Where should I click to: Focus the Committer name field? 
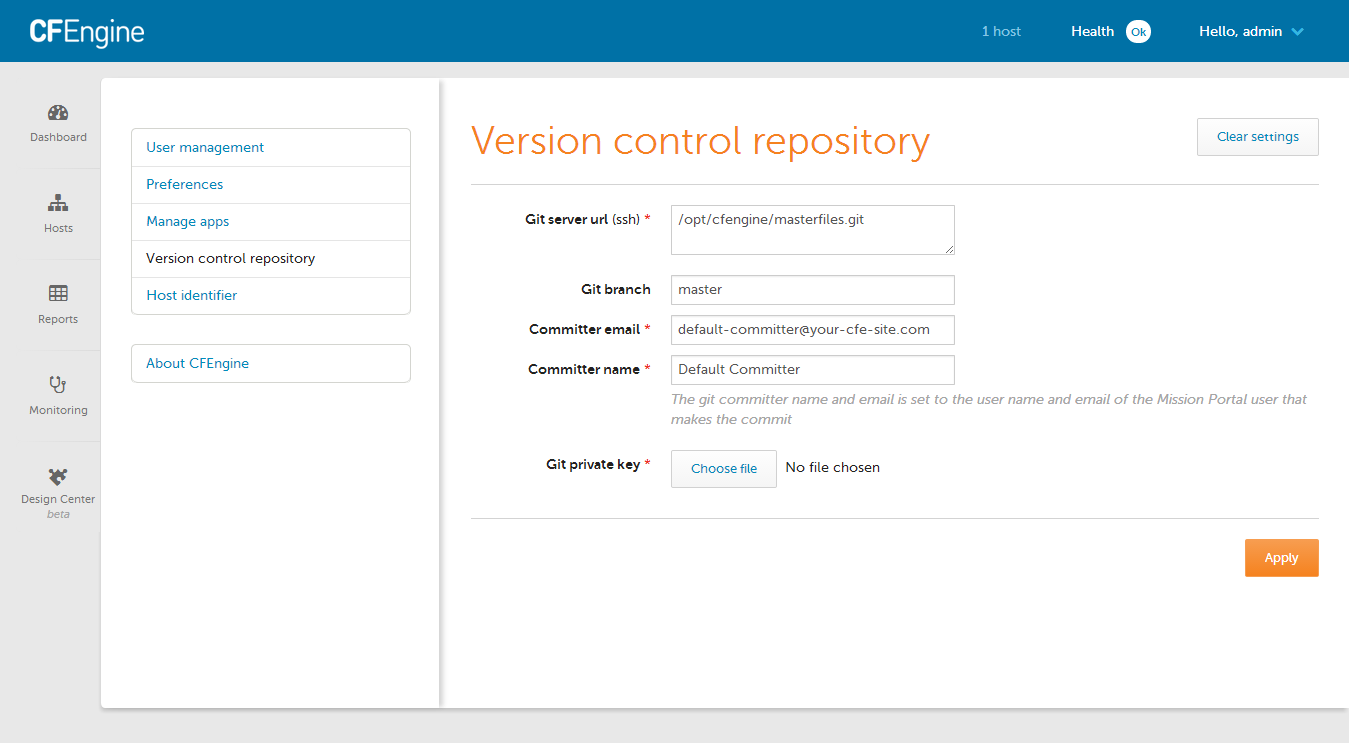(813, 370)
